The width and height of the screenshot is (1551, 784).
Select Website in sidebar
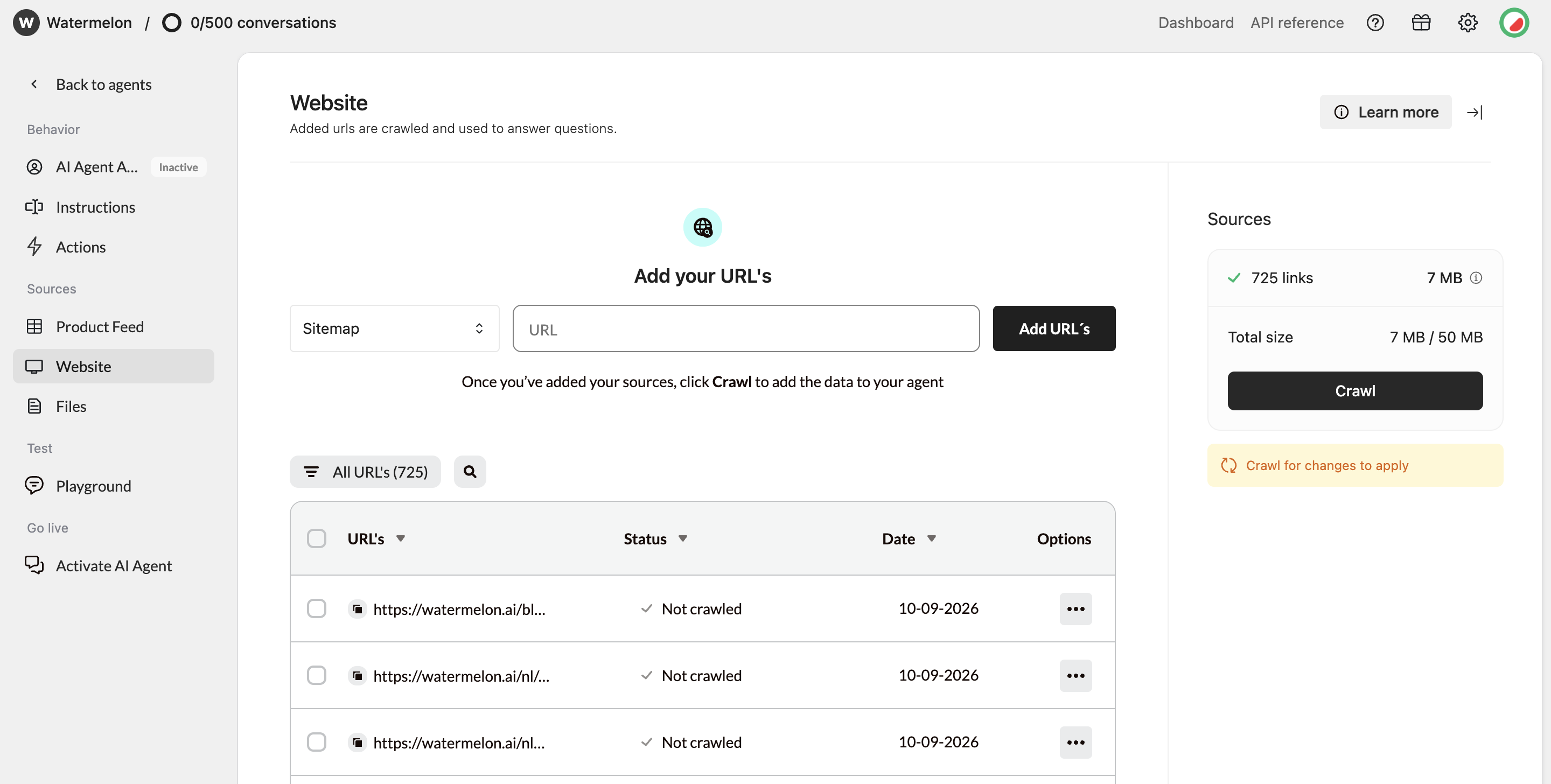[113, 366]
